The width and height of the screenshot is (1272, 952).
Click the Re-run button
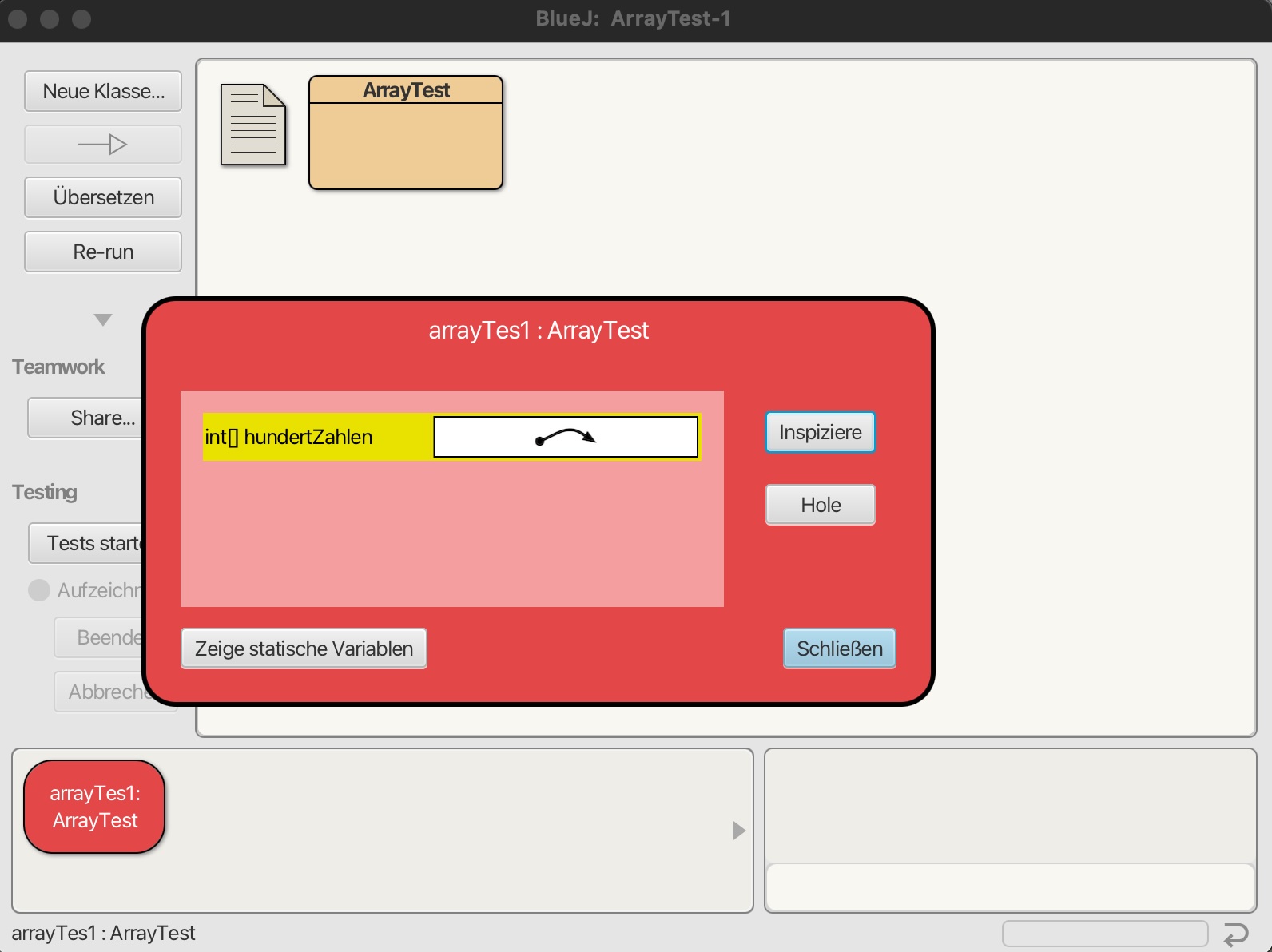(103, 252)
